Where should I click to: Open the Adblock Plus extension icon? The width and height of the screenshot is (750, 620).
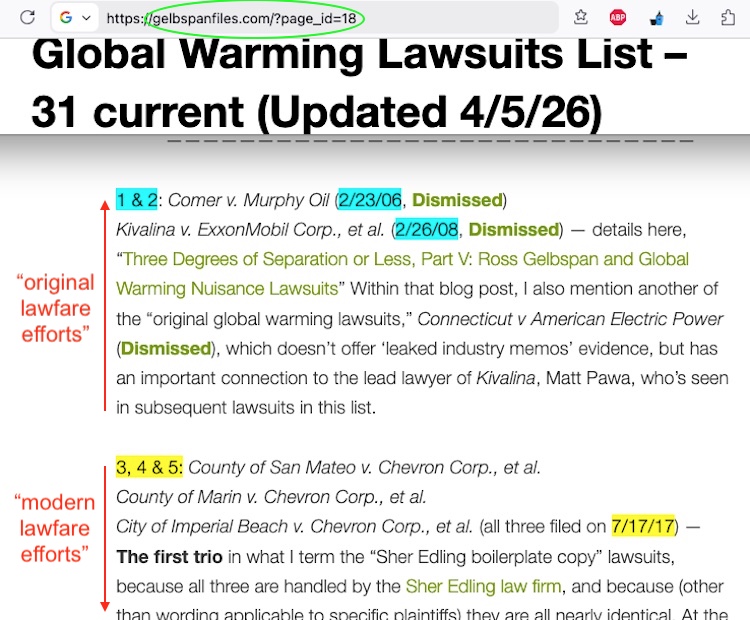pos(618,17)
